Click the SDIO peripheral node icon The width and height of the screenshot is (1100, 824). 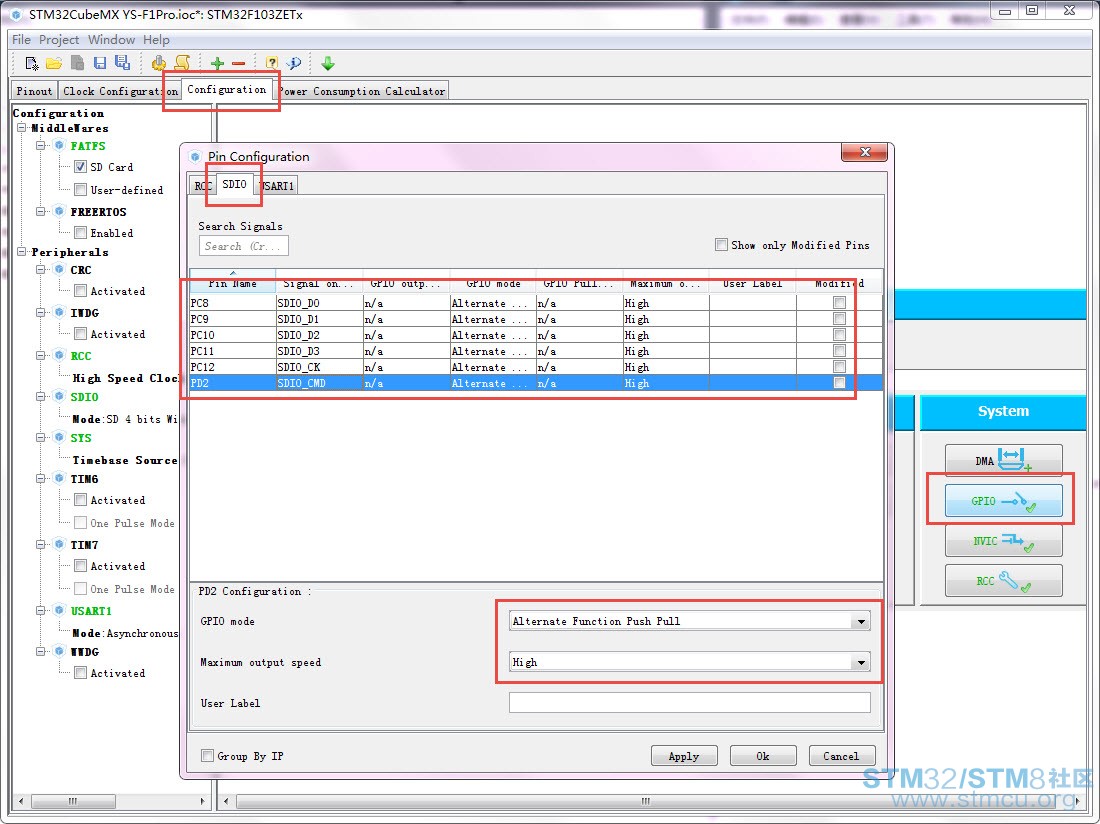60,396
